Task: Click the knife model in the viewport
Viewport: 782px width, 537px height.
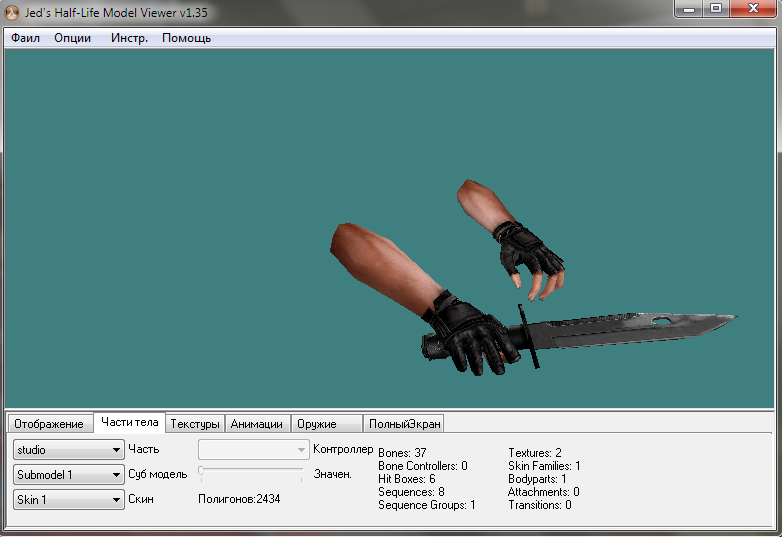Action: coord(579,334)
